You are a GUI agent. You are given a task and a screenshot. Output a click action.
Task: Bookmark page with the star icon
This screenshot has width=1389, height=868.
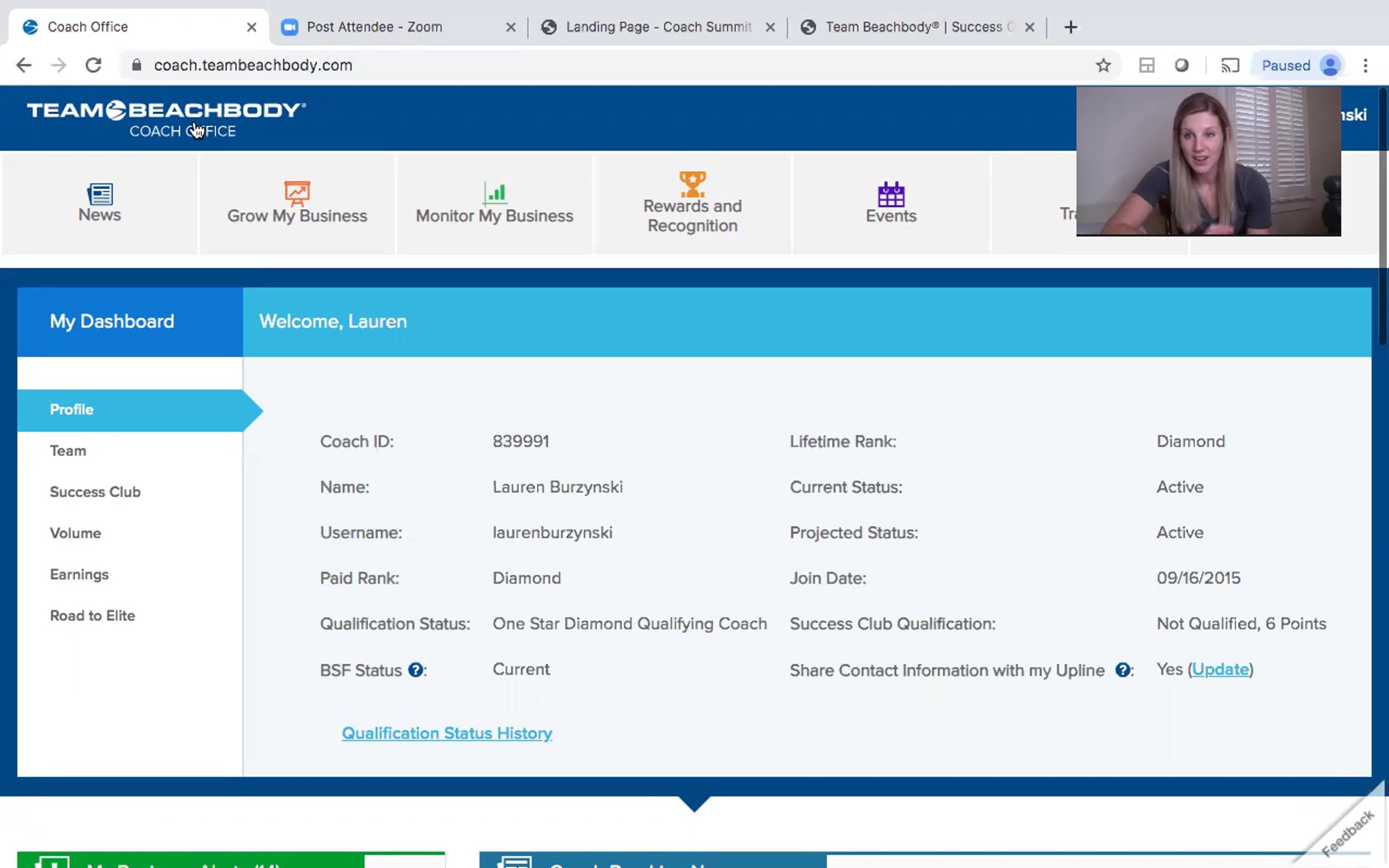(x=1103, y=65)
